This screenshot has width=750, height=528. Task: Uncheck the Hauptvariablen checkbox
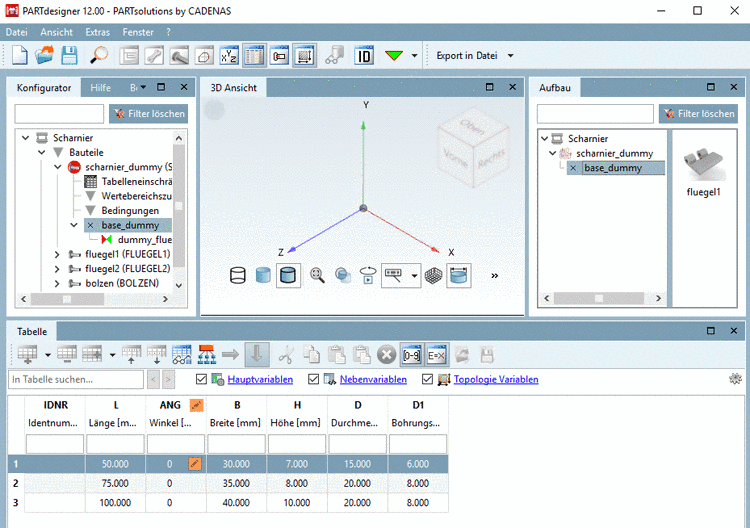pos(201,379)
